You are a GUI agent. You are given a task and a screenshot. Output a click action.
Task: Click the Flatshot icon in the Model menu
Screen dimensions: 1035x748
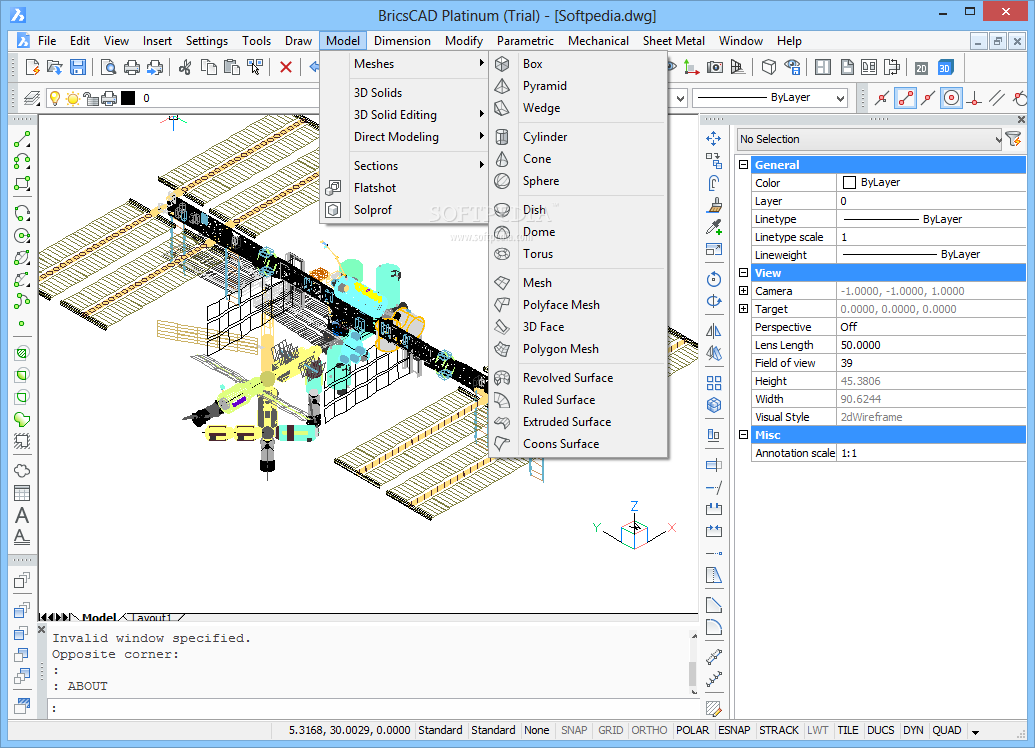(333, 187)
